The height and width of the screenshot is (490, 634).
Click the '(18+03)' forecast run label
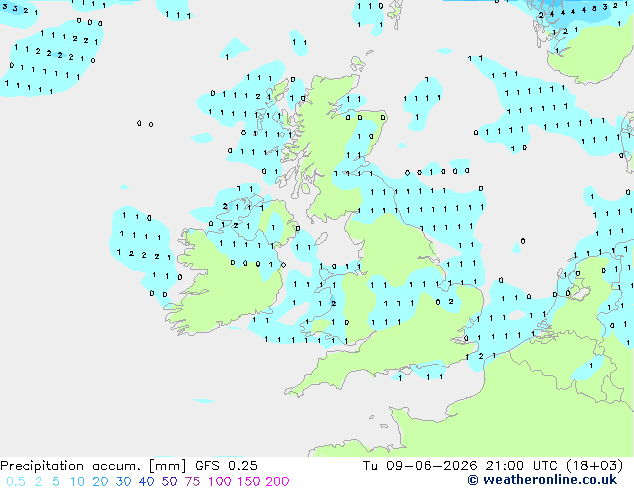(594, 466)
